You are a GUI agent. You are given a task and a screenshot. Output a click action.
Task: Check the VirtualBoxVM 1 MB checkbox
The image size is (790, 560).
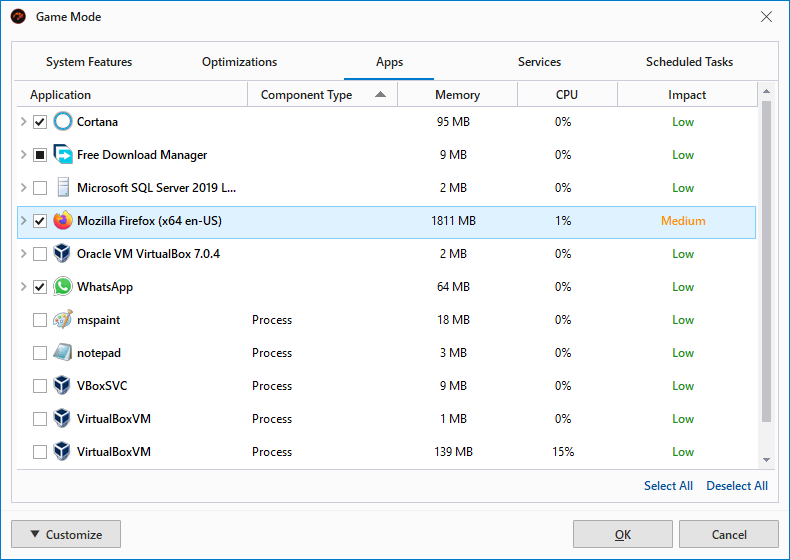[x=40, y=419]
